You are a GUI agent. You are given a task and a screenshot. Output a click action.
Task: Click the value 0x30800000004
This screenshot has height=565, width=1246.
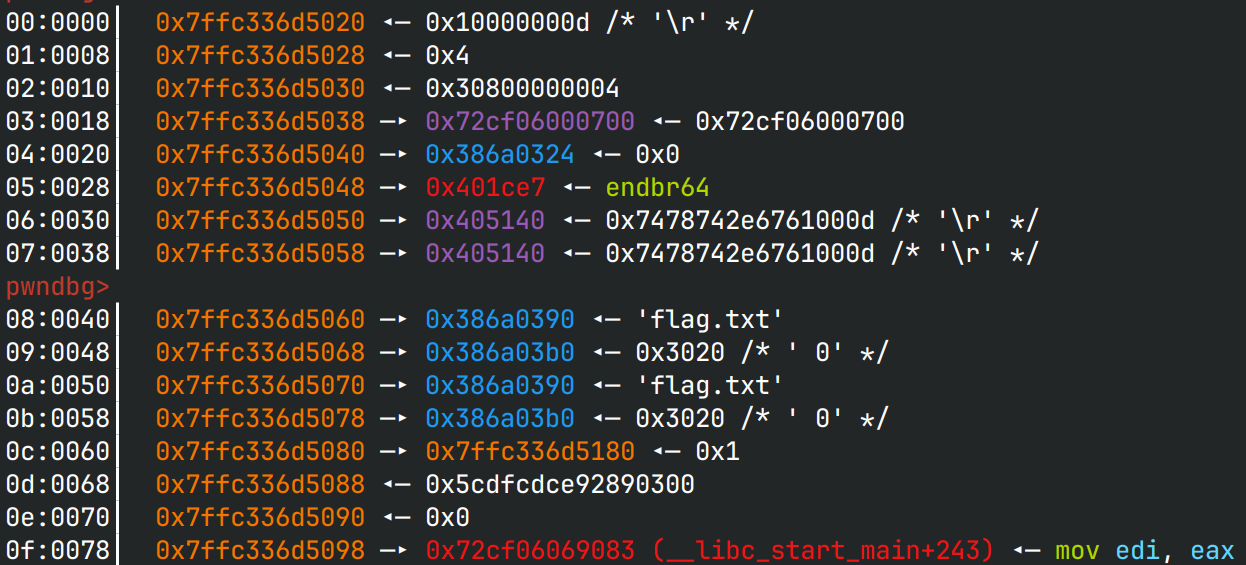click(x=522, y=88)
